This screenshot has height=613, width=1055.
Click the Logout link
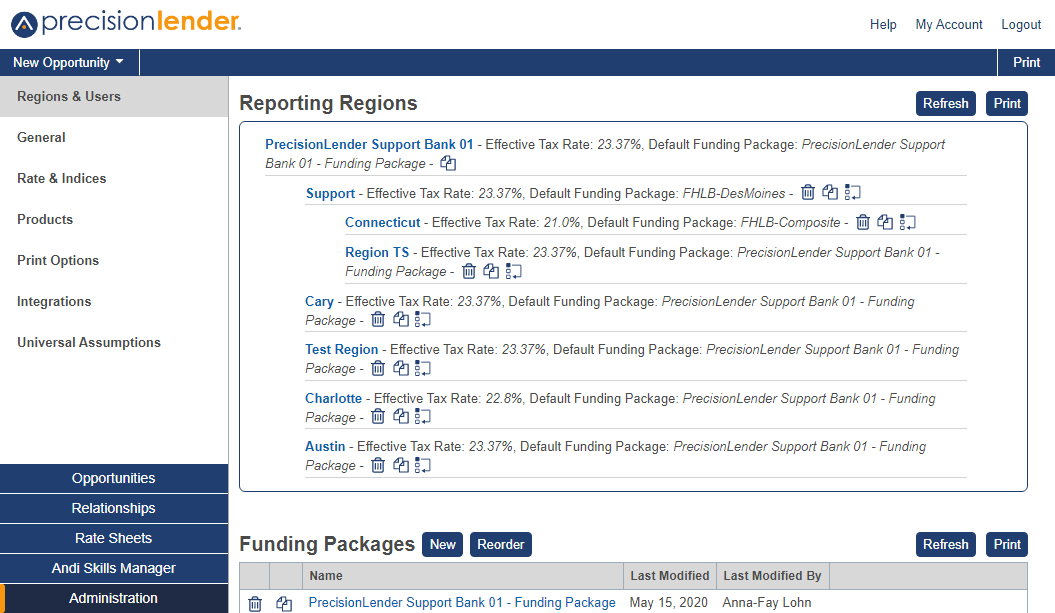coord(1021,24)
